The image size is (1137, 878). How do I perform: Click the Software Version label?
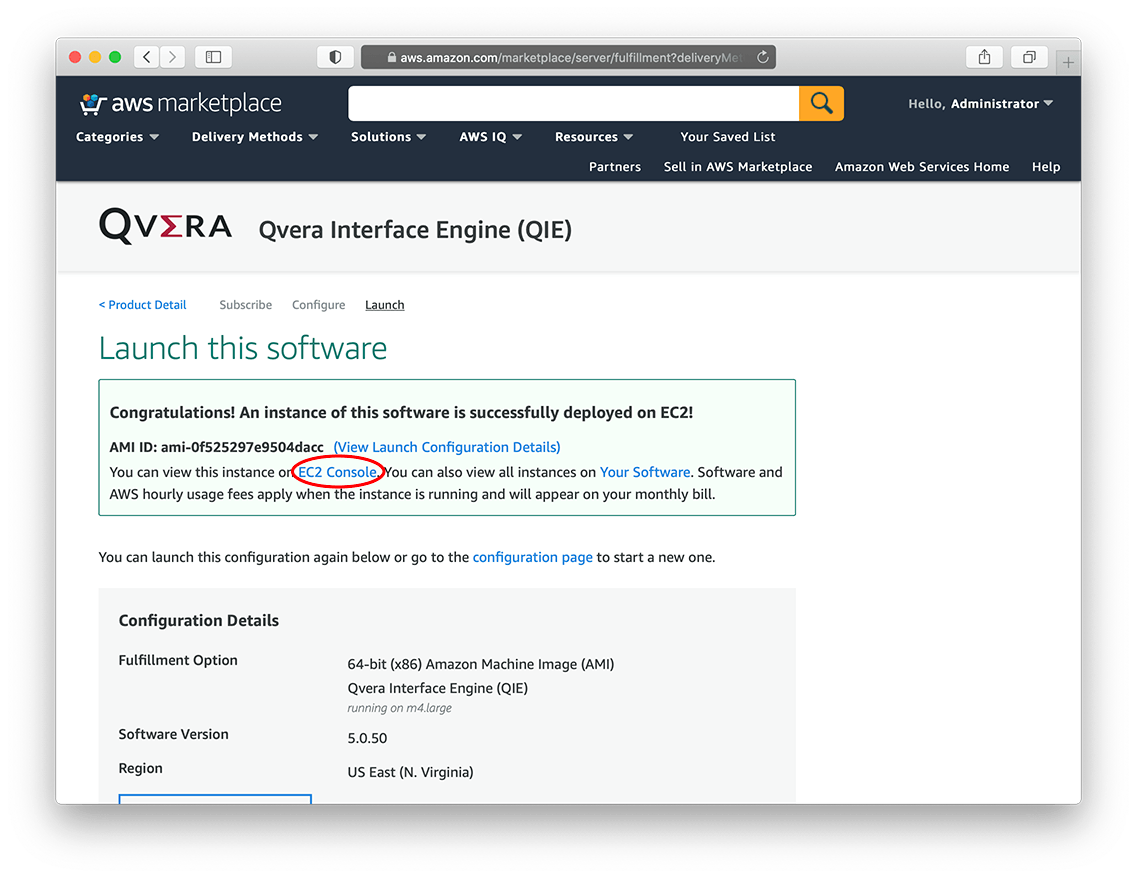[x=173, y=734]
